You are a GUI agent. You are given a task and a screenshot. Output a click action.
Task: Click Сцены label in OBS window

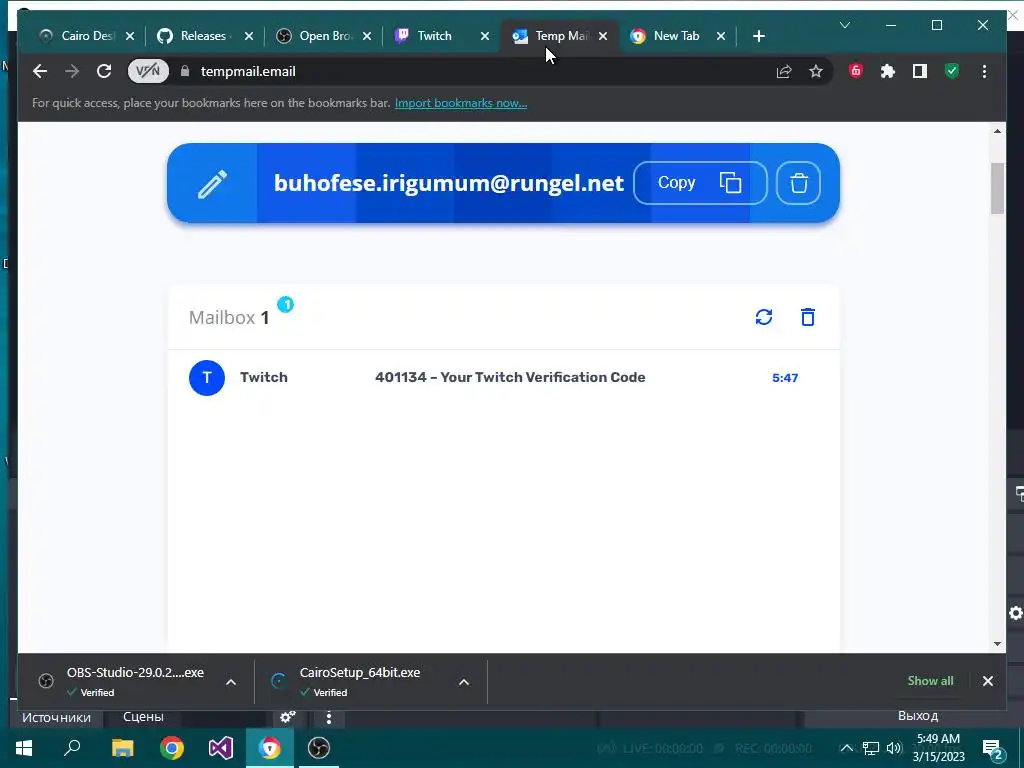(x=143, y=717)
